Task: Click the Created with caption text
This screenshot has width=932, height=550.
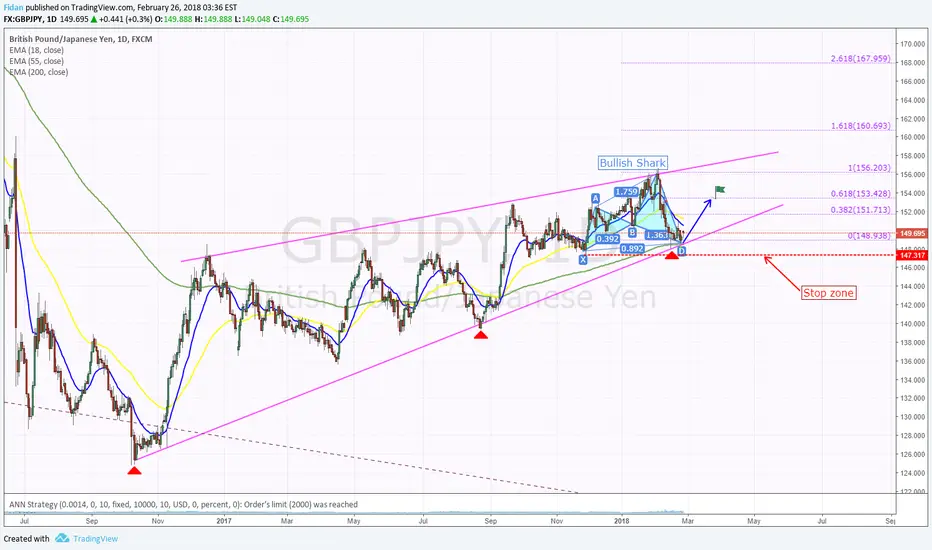Action: pos(27,539)
